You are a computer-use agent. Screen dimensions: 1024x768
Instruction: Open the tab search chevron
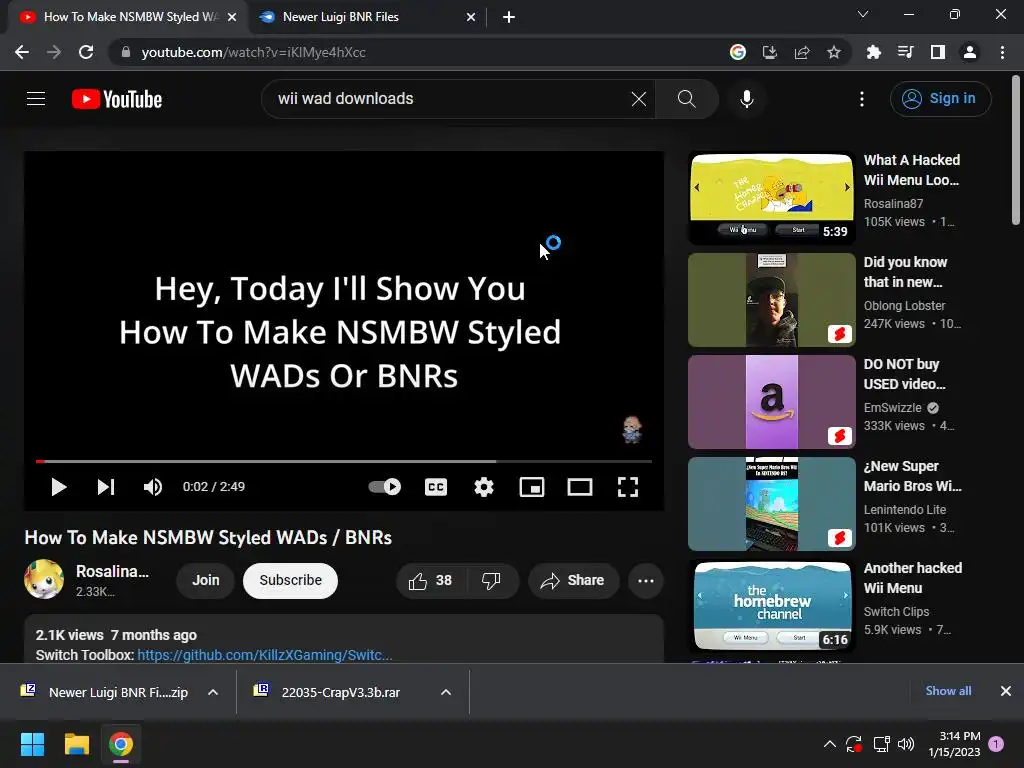[863, 14]
